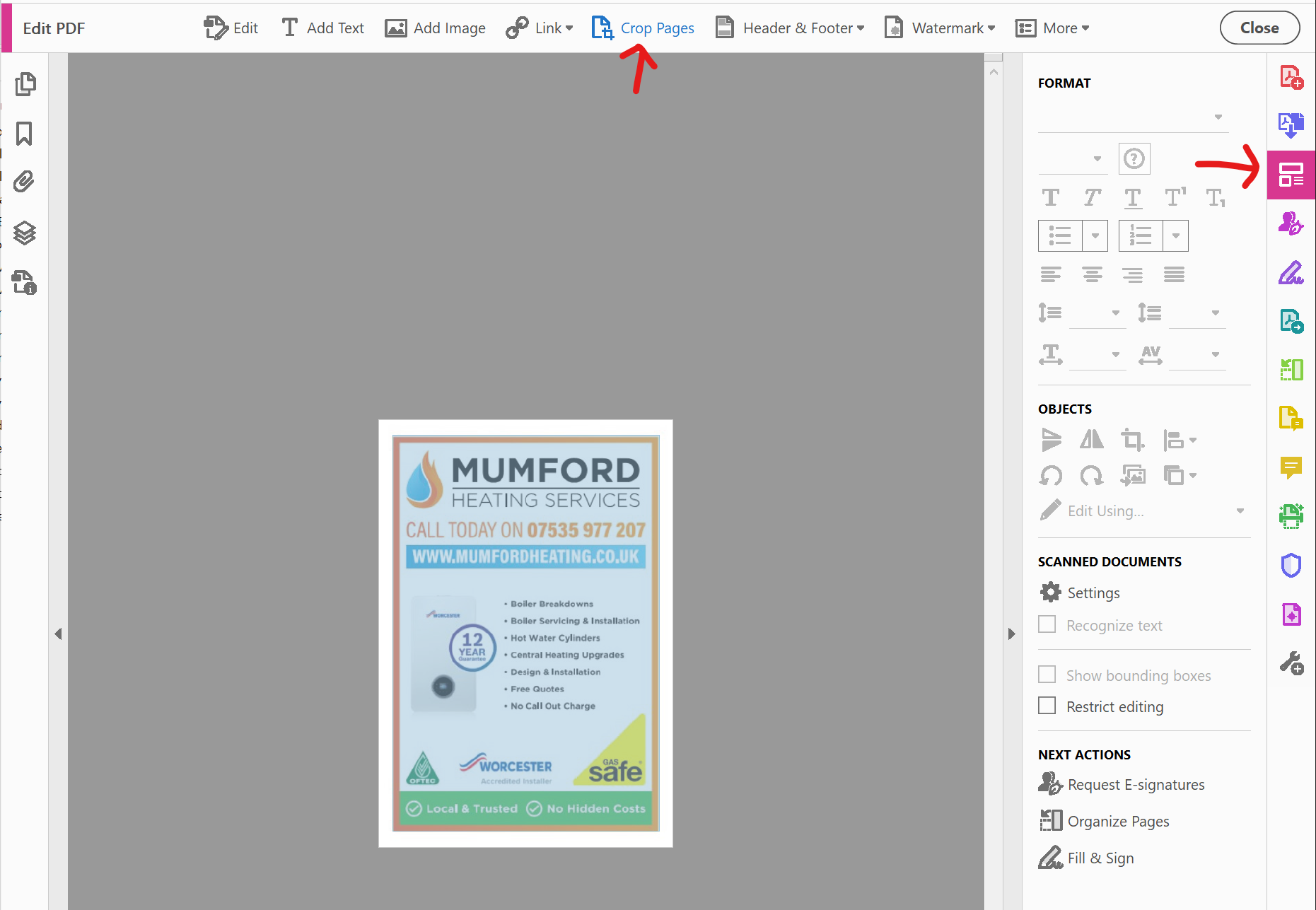Viewport: 1316px width, 910px height.
Task: Tick the Restrict editing checkbox
Action: coord(1047,706)
